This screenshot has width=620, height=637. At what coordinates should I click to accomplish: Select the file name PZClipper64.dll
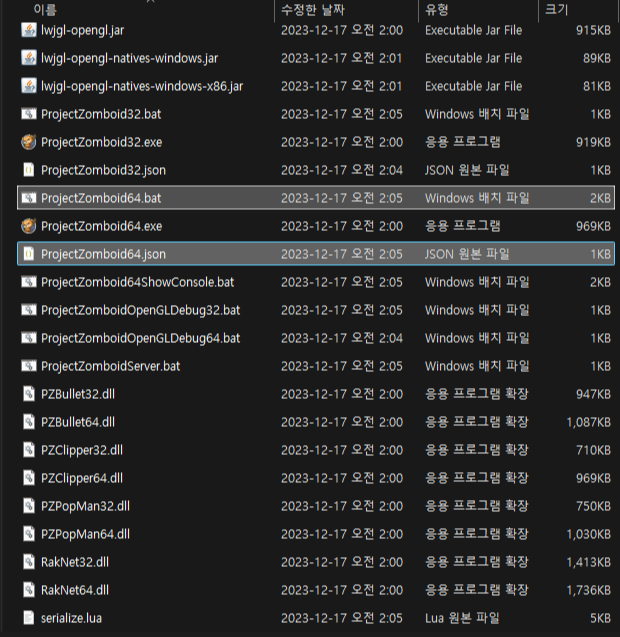tap(82, 479)
